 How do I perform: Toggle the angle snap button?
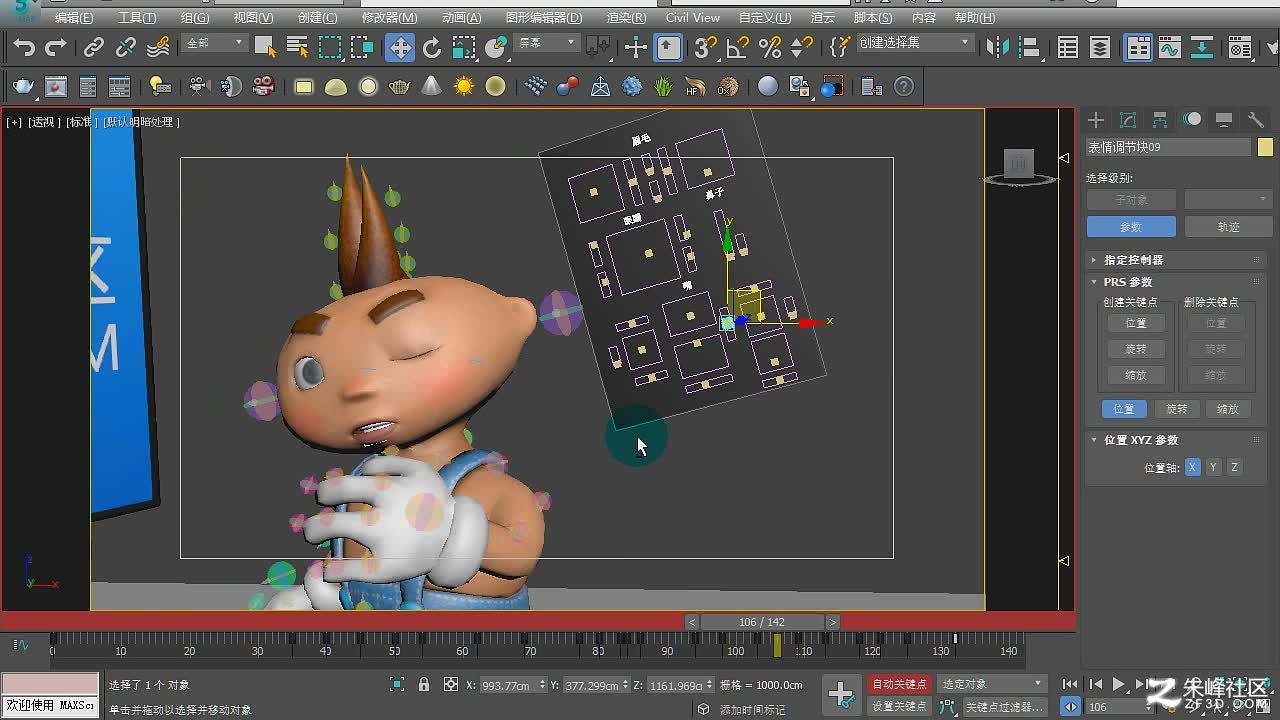[738, 47]
